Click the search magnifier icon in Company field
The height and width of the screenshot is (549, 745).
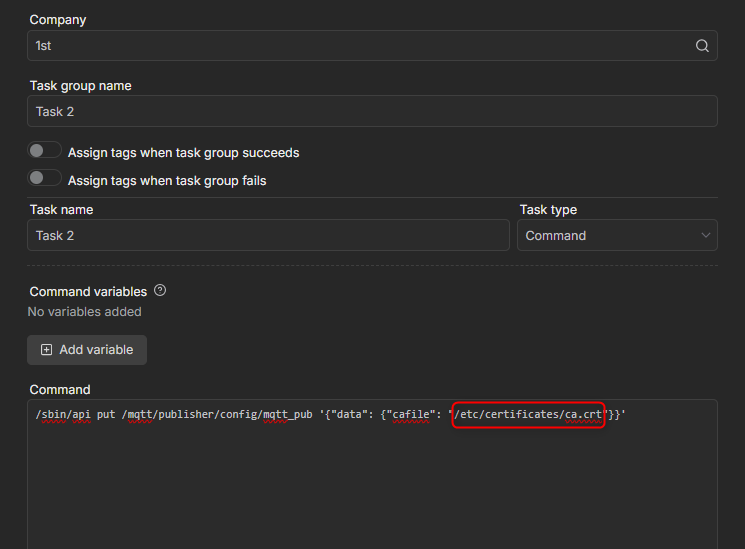(x=702, y=46)
